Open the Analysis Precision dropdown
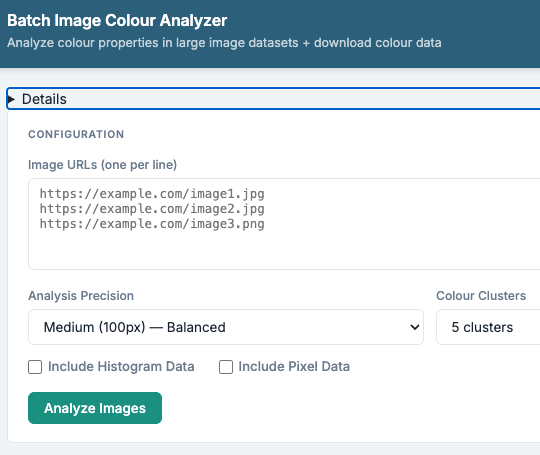 (226, 327)
